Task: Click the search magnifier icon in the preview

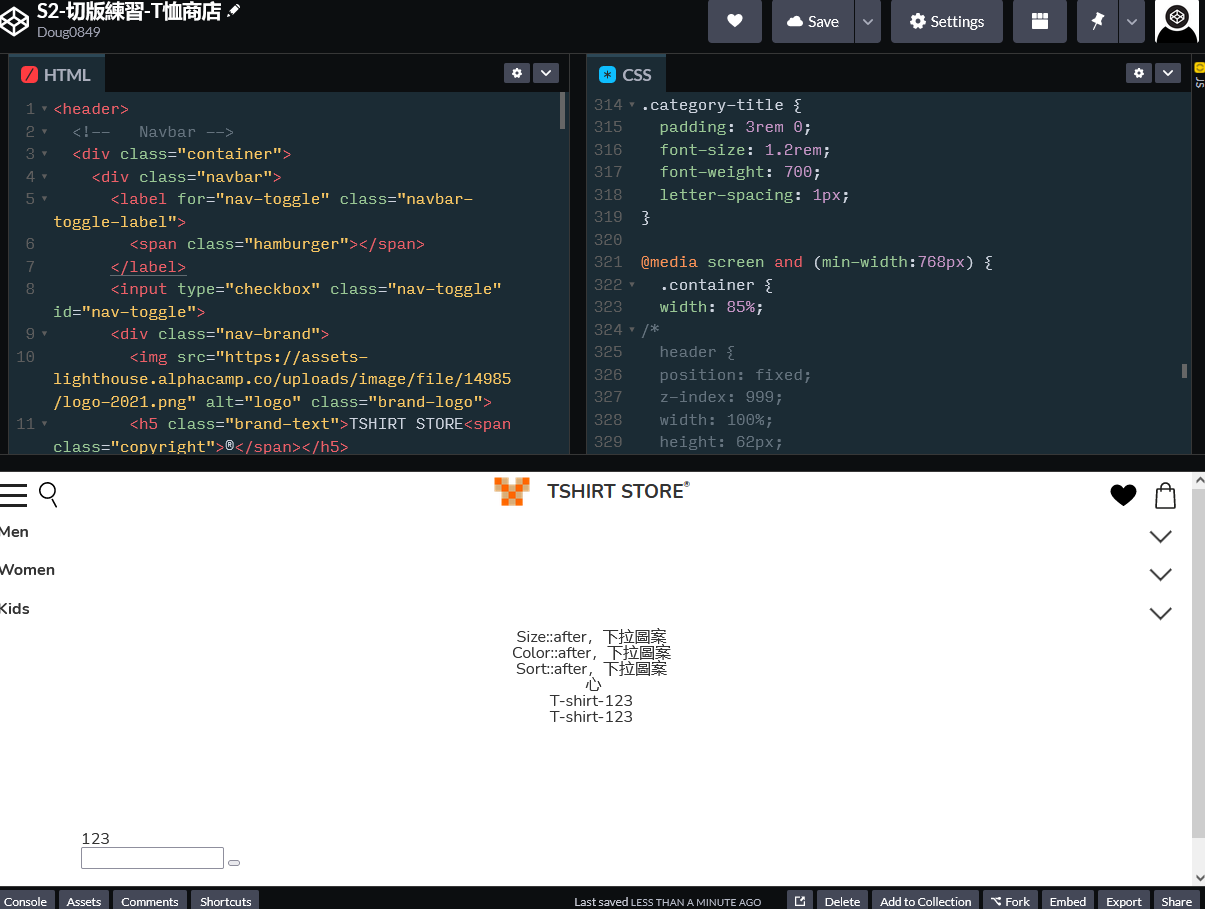Action: pos(48,494)
